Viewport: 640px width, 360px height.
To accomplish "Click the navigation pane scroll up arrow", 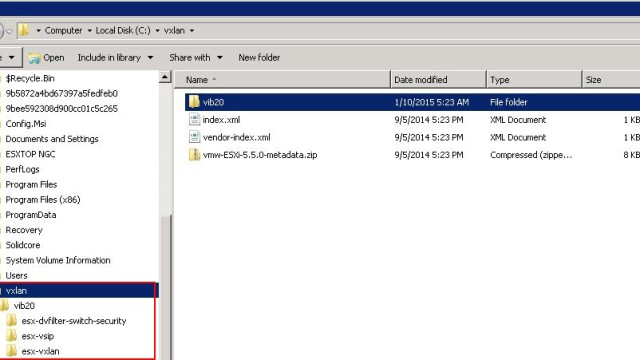I will [x=165, y=77].
